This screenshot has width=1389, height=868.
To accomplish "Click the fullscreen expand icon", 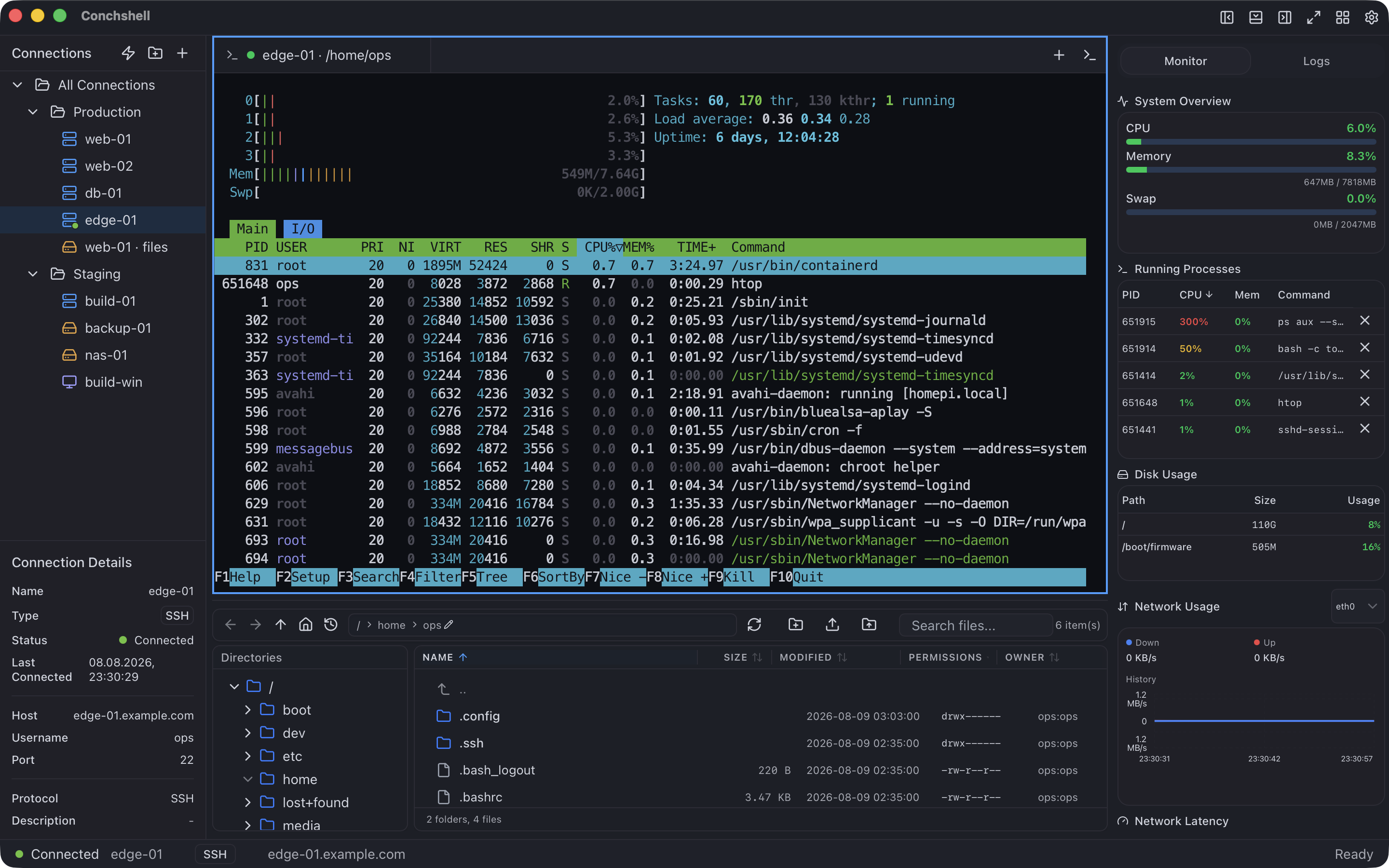I will tap(1313, 17).
